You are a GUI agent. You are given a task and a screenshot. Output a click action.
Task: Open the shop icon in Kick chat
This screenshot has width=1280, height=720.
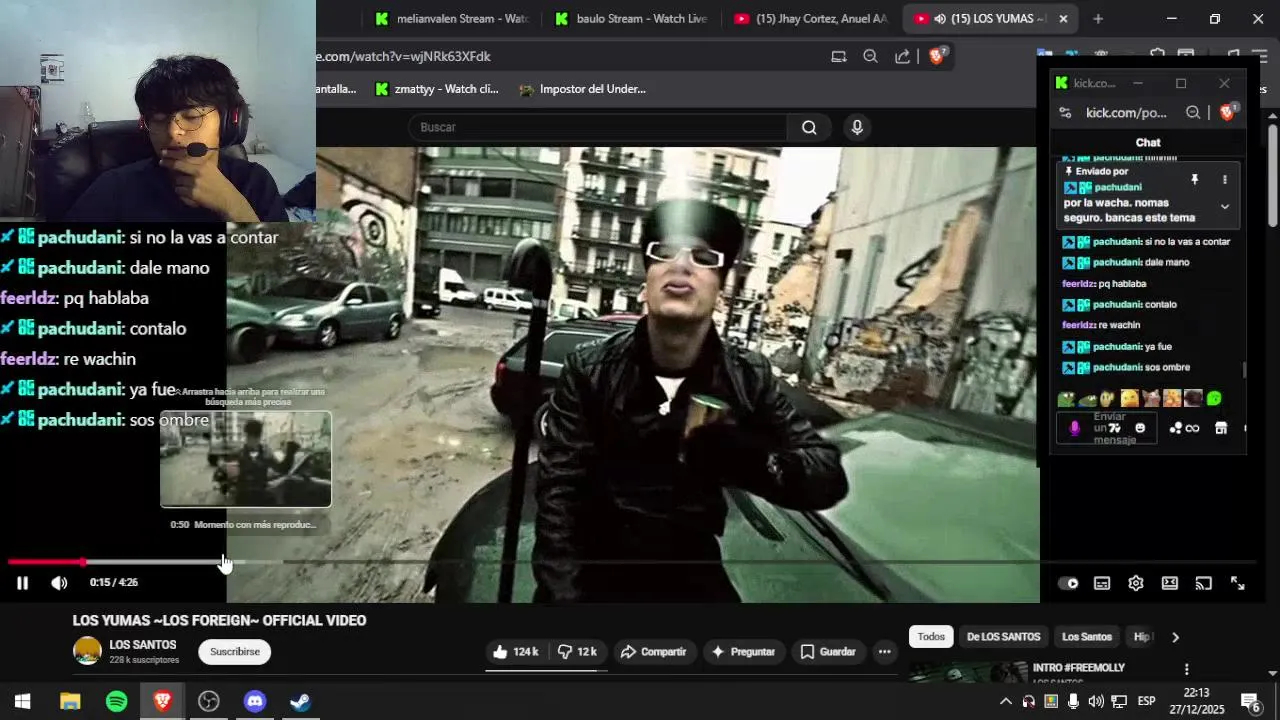(1221, 428)
